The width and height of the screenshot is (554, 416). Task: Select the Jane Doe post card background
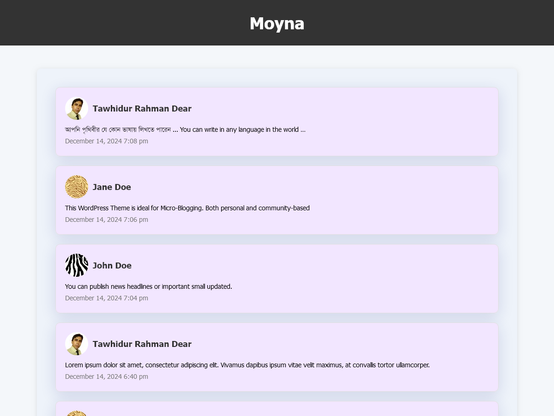pyautogui.click(x=277, y=200)
